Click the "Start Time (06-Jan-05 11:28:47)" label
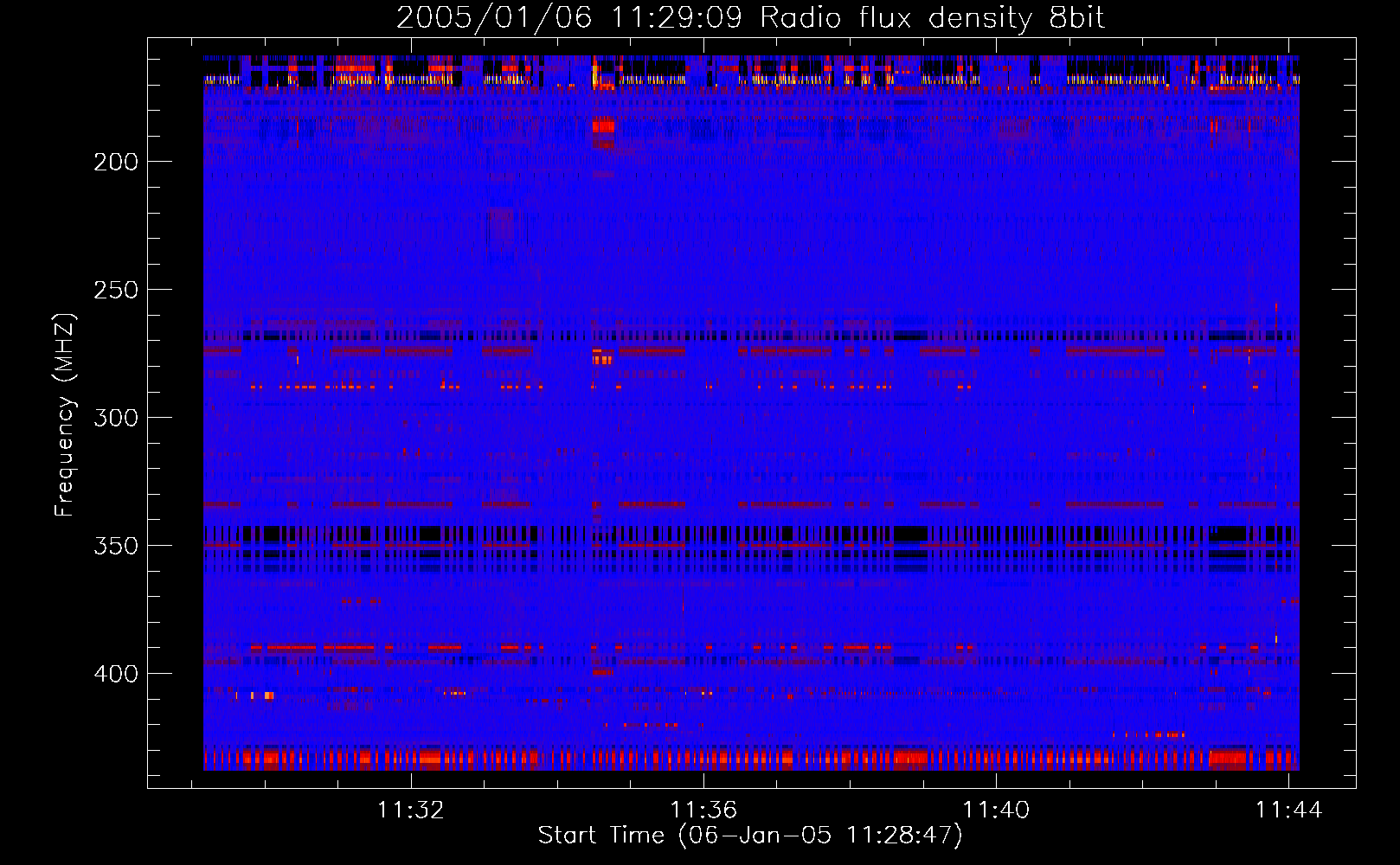The image size is (1400, 865). 750,836
